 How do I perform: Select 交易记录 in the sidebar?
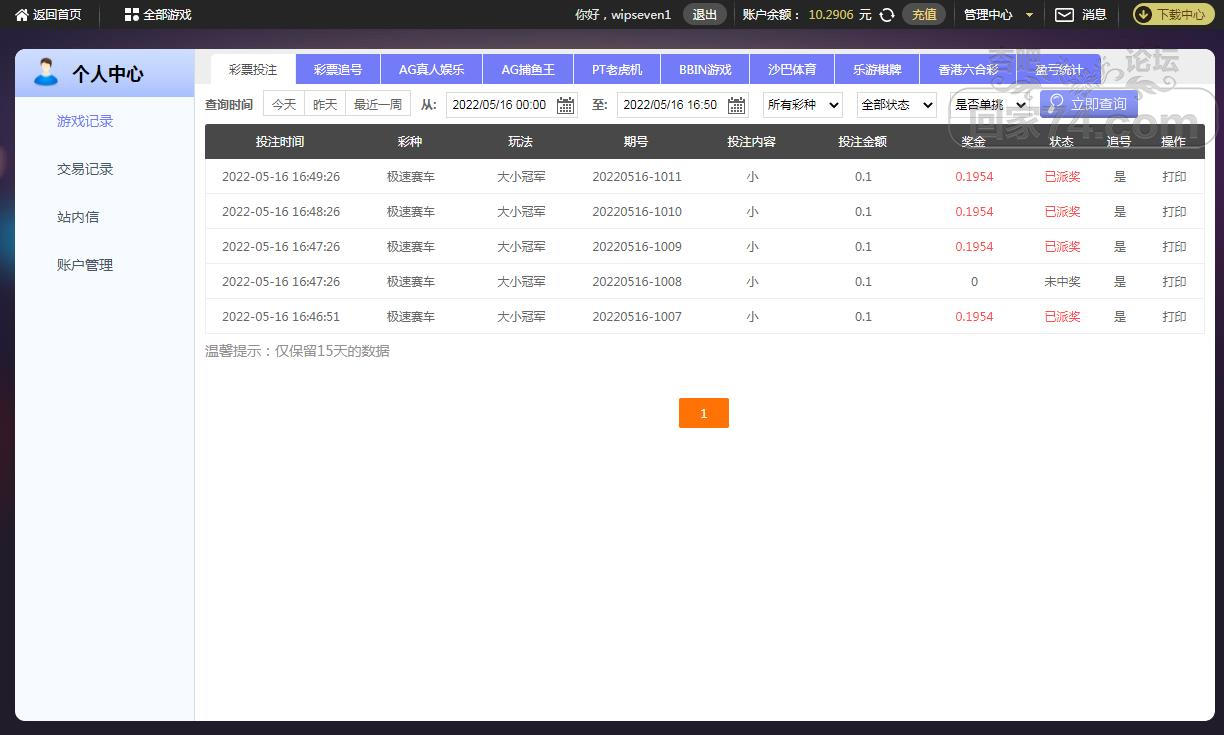pyautogui.click(x=85, y=169)
